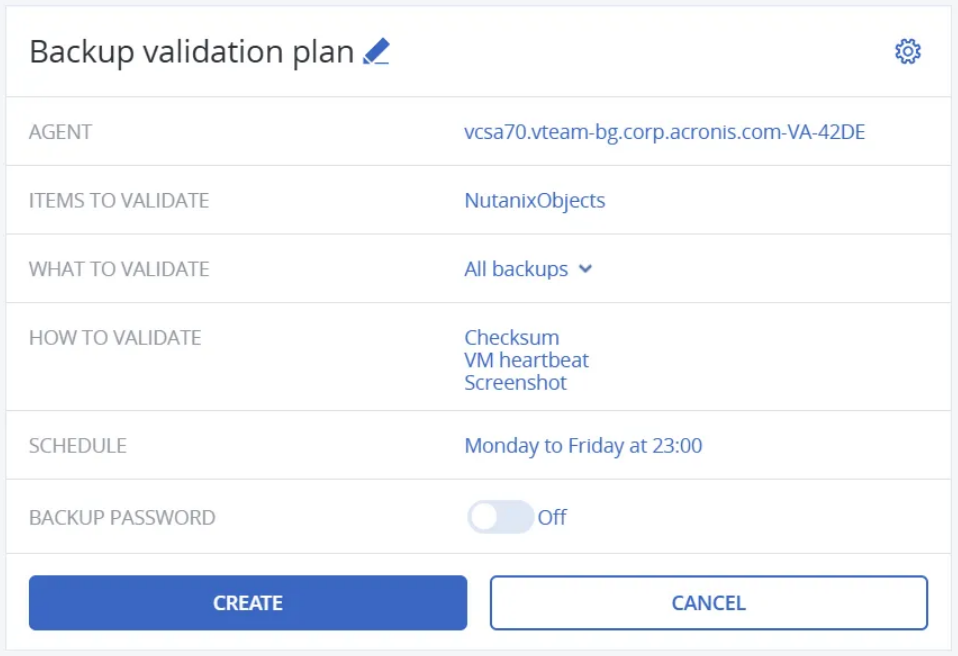Click the chevron arrow next to All backups
Image resolution: width=958 pixels, height=656 pixels.
point(586,269)
